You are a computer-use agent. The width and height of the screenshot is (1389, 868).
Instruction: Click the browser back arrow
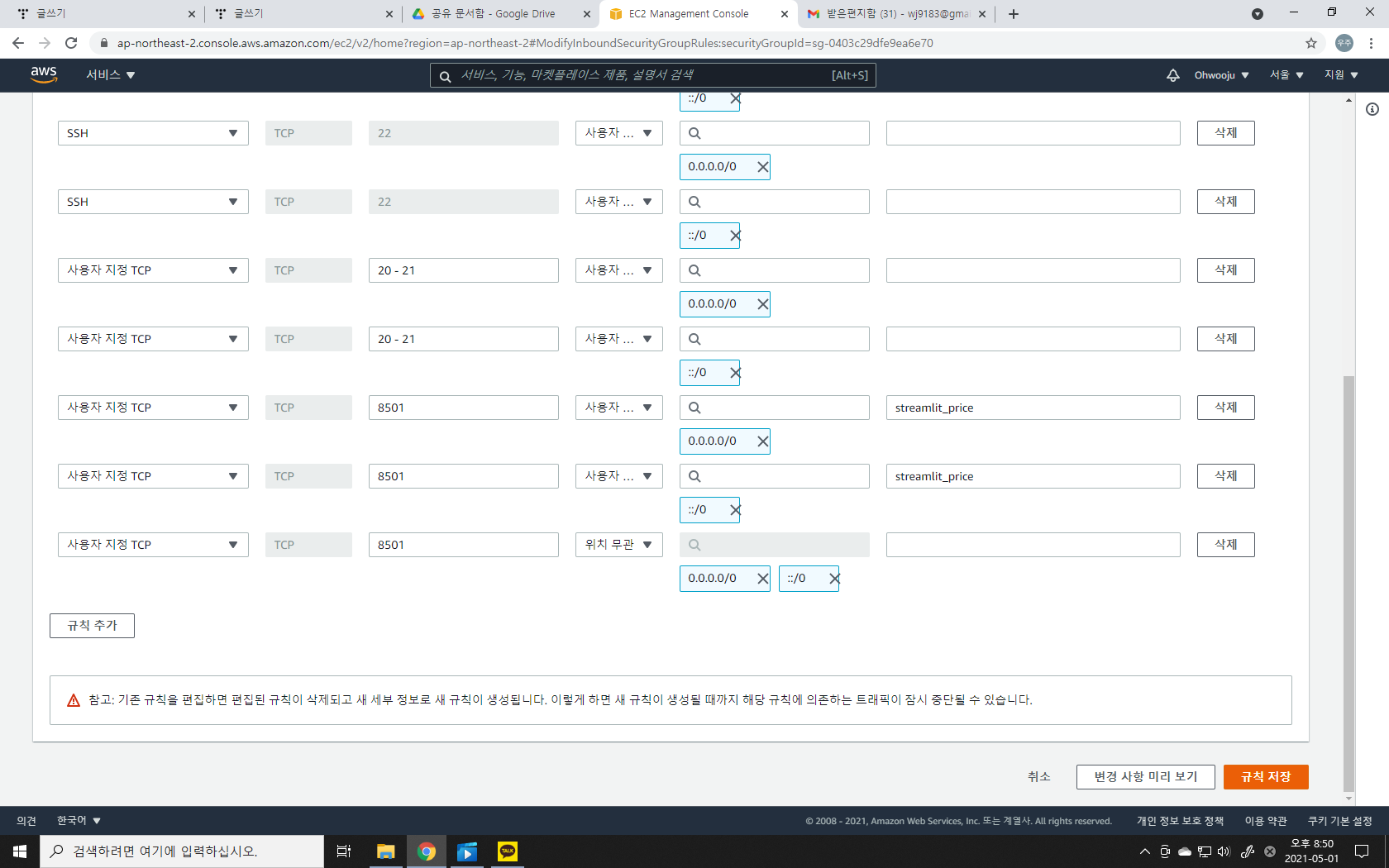pyautogui.click(x=18, y=43)
